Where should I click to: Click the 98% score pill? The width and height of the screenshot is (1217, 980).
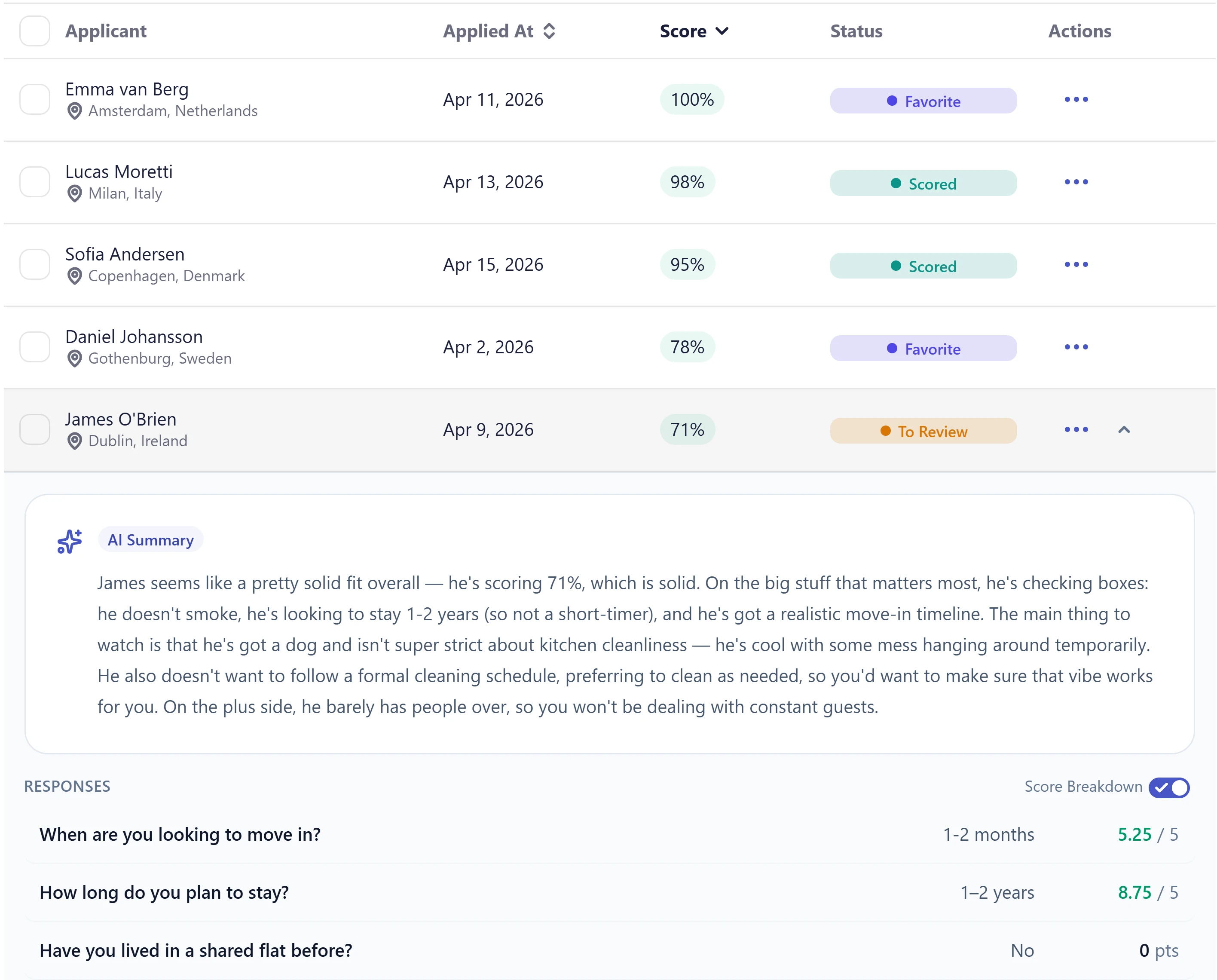click(687, 182)
